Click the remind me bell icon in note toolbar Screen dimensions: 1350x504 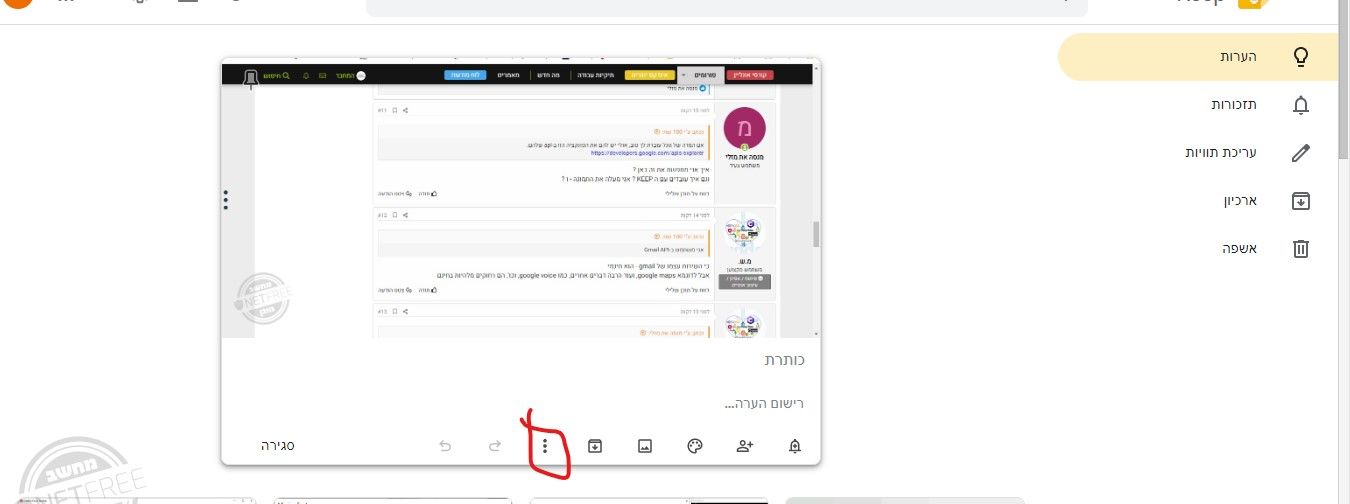[796, 446]
